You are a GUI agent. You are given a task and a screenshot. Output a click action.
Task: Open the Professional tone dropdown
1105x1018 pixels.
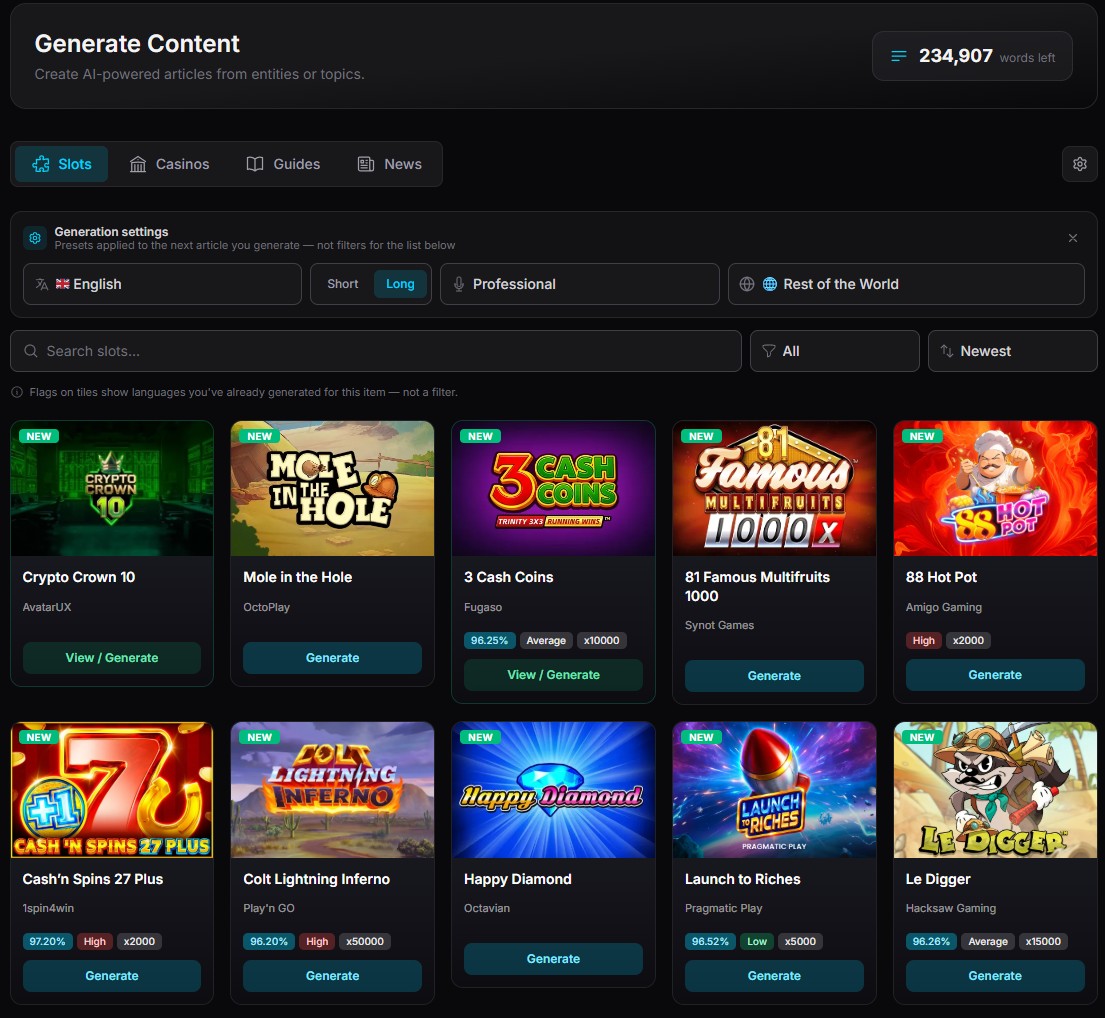click(x=579, y=284)
